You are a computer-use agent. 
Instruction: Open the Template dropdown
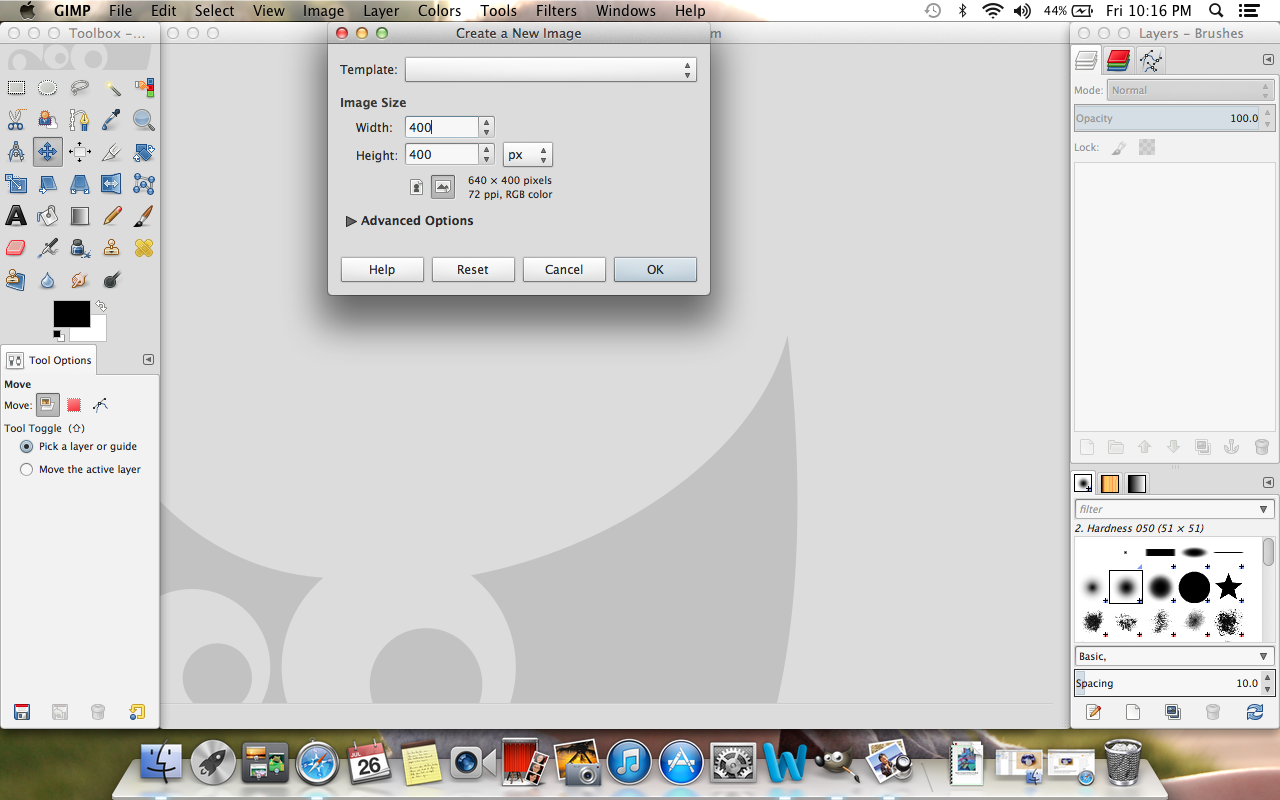(551, 70)
